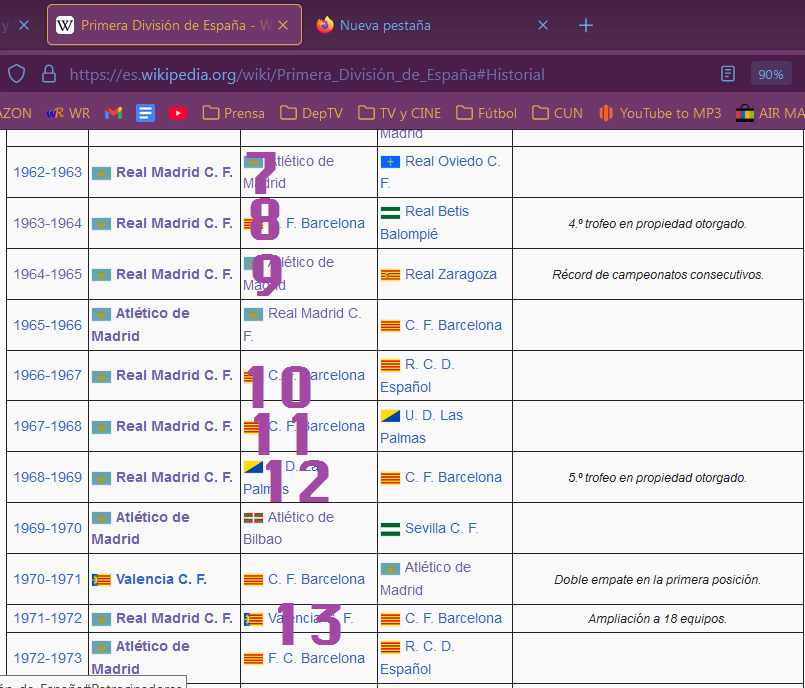Open Valencia C. F. champion link for 1970-1971
Viewport: 805px width, 688px height.
[x=161, y=579]
